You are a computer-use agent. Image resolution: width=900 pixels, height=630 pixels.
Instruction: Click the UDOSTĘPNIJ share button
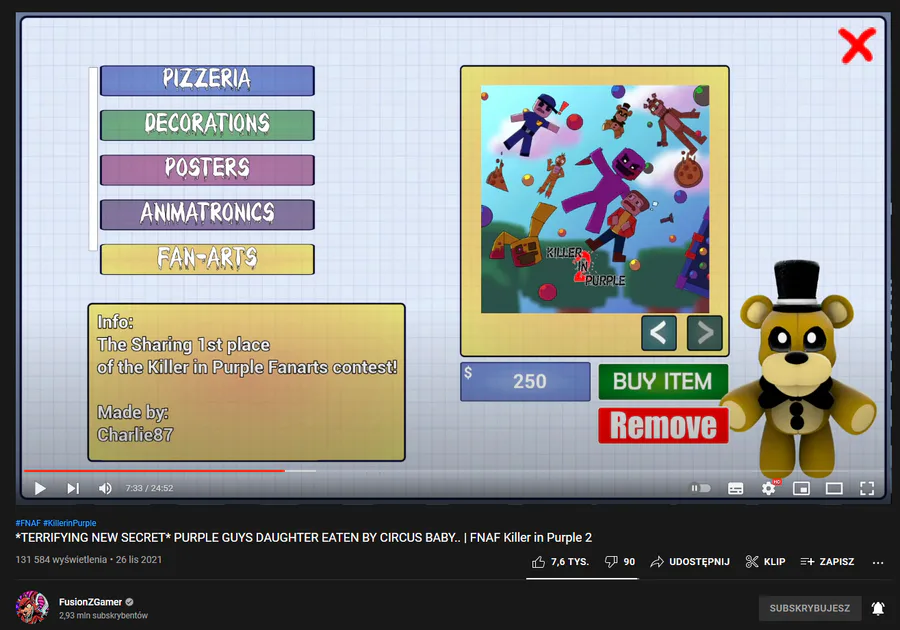tap(690, 562)
